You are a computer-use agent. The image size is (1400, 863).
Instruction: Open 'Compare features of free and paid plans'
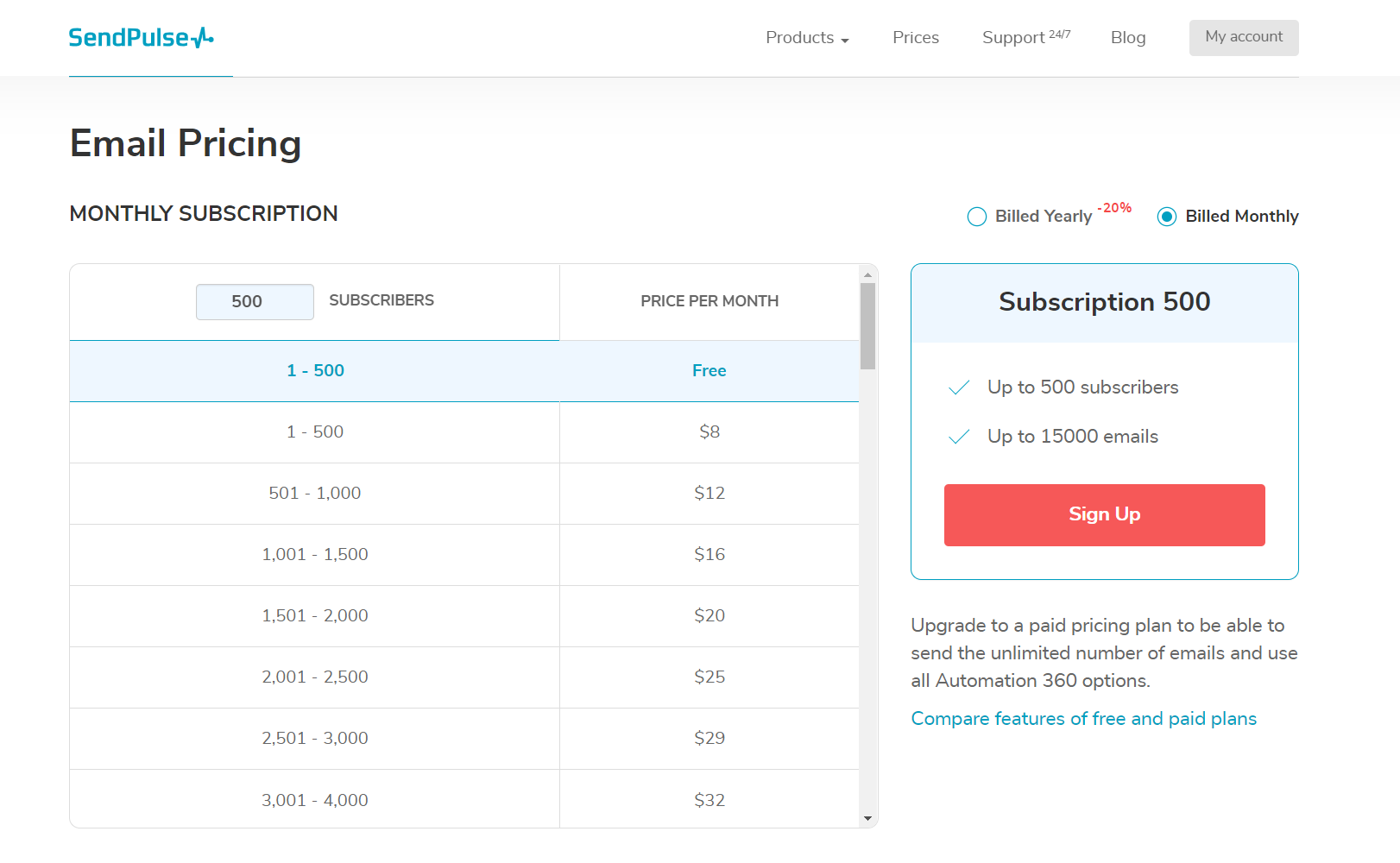point(1083,718)
